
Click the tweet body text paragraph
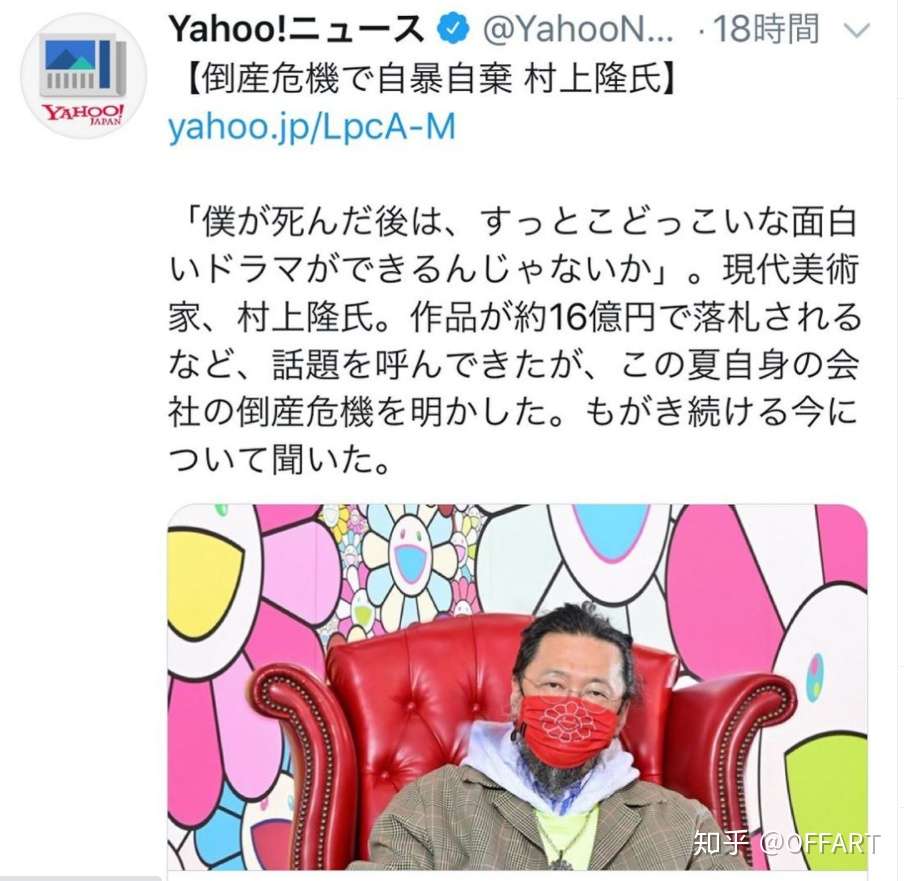[514, 341]
